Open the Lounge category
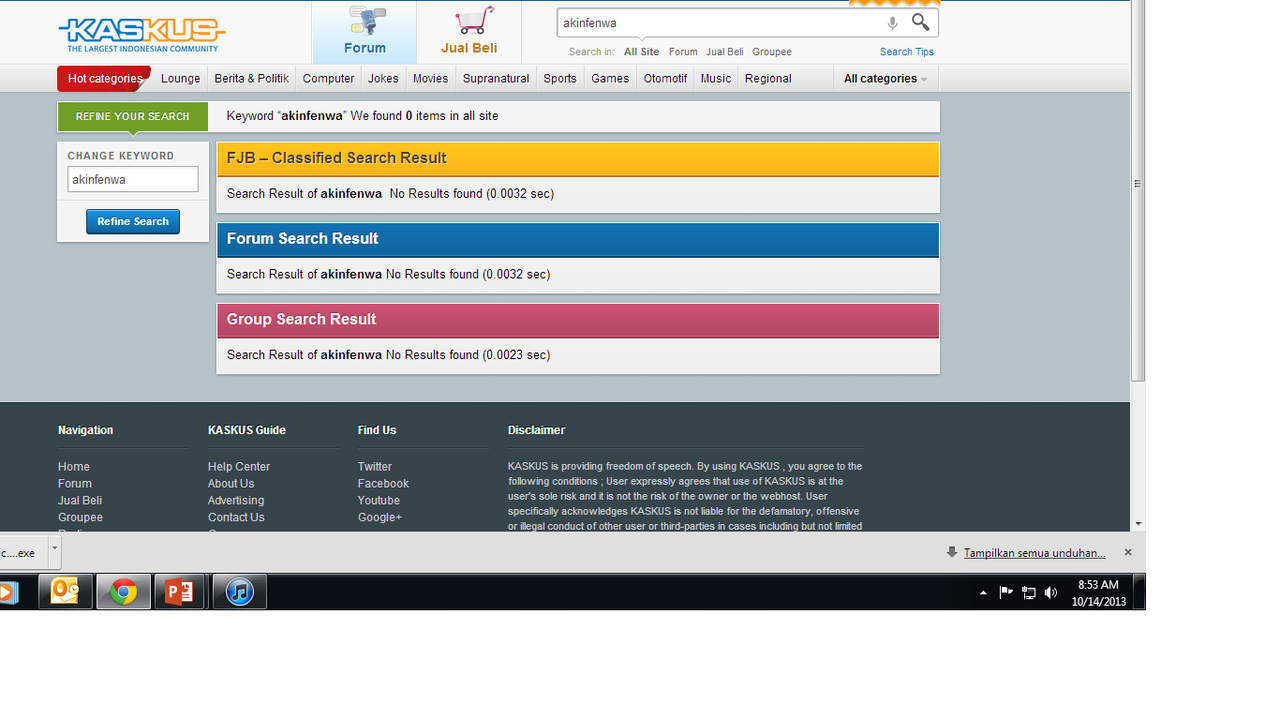This screenshot has height=720, width=1280. (x=181, y=79)
